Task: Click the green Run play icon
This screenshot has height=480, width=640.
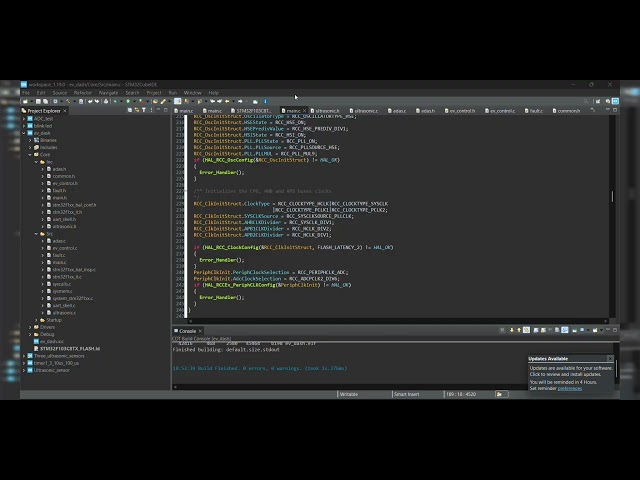Action: point(128,101)
